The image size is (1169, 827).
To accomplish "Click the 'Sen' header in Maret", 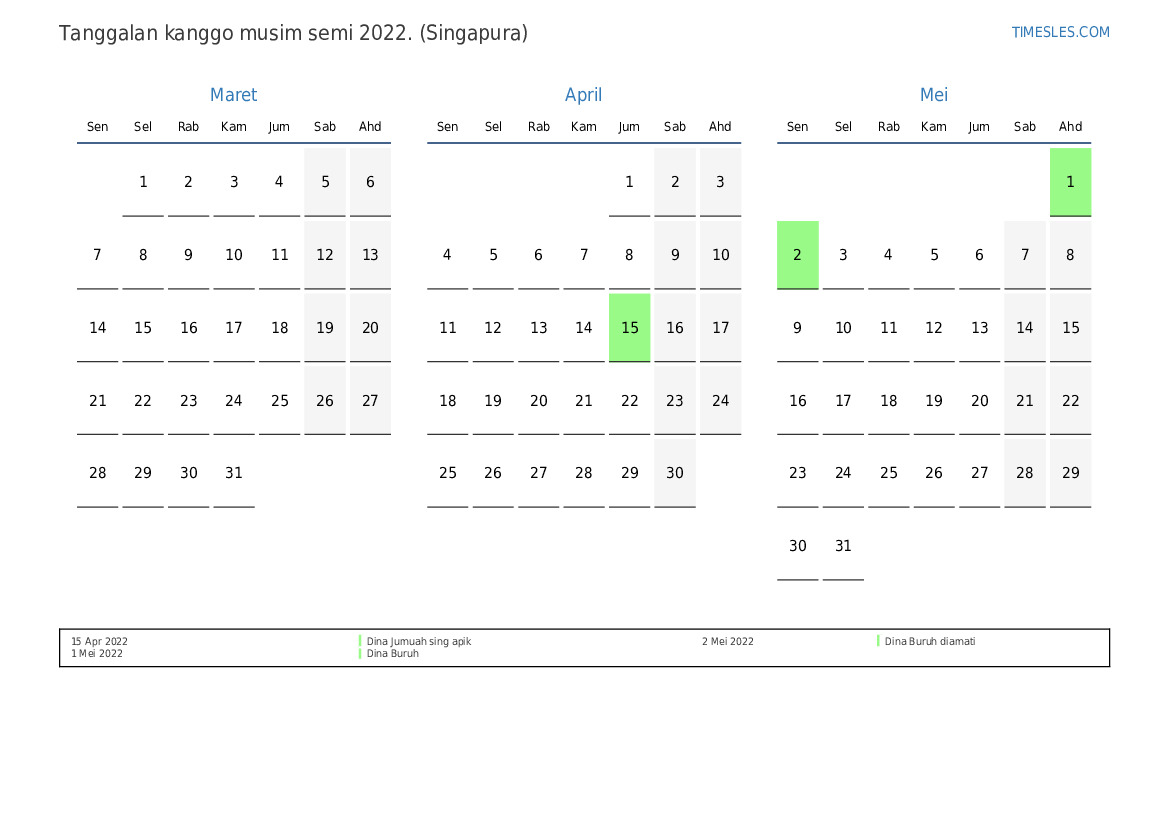I will pos(97,127).
